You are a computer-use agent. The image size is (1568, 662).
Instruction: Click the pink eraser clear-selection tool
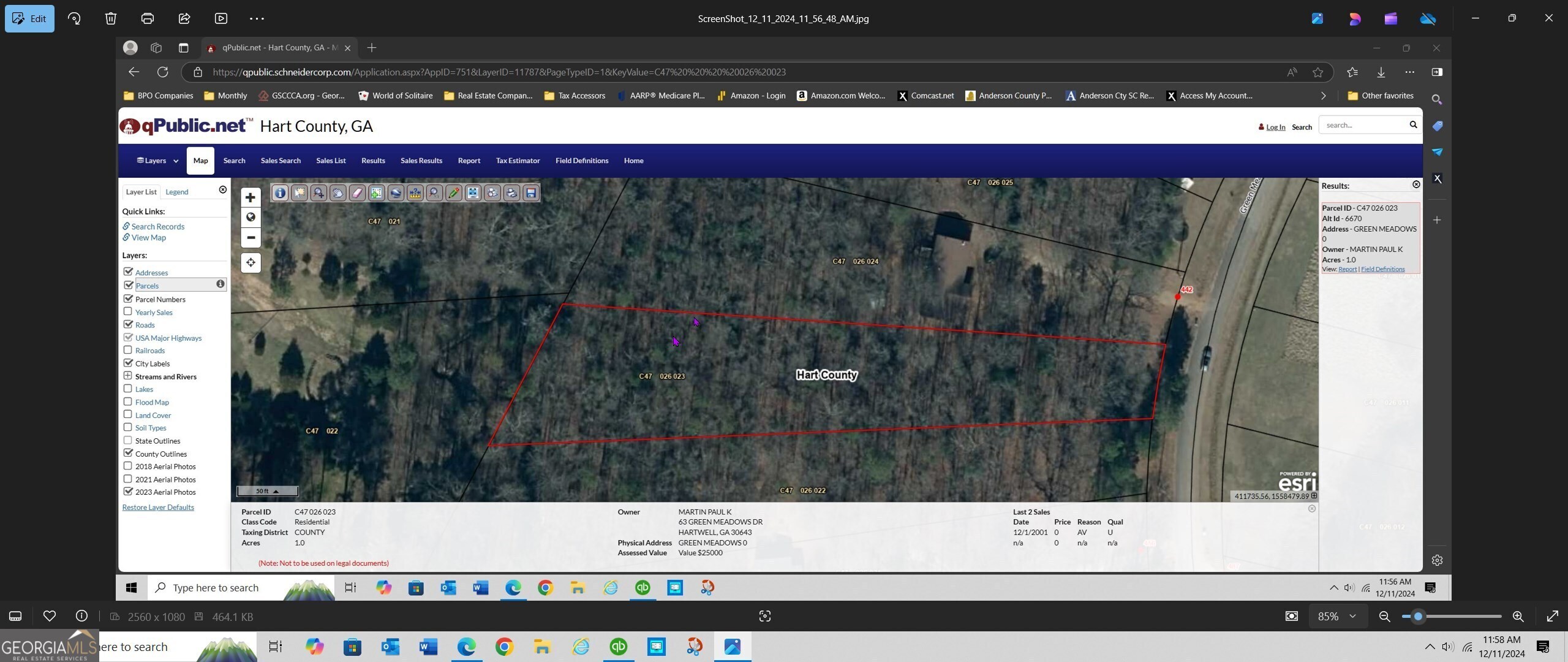pos(357,193)
